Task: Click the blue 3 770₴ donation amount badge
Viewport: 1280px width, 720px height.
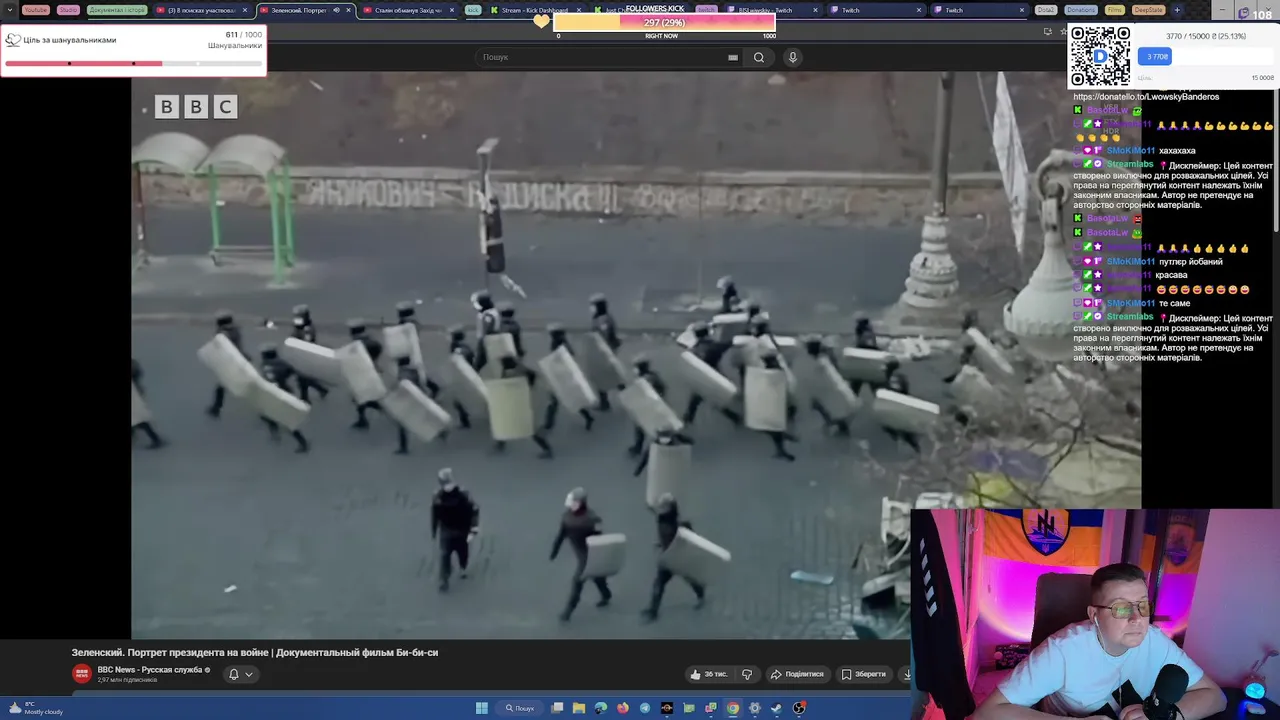Action: coord(1155,56)
